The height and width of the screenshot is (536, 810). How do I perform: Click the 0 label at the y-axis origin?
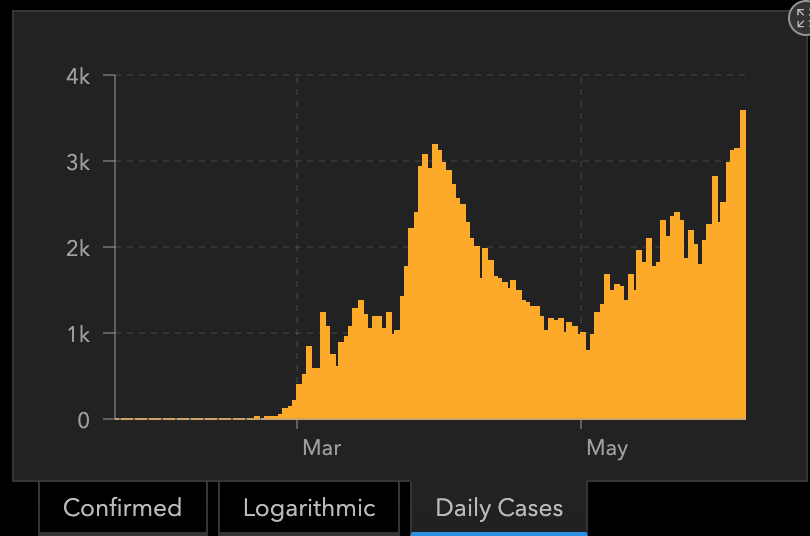(83, 420)
